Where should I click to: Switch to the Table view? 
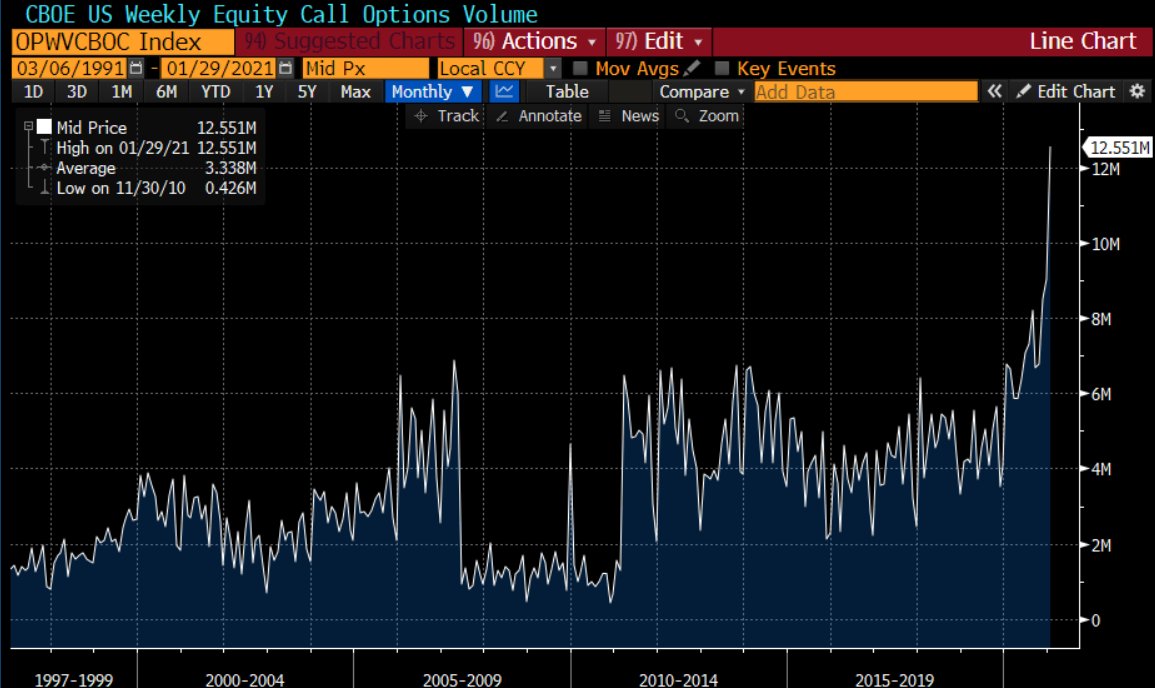tap(567, 92)
